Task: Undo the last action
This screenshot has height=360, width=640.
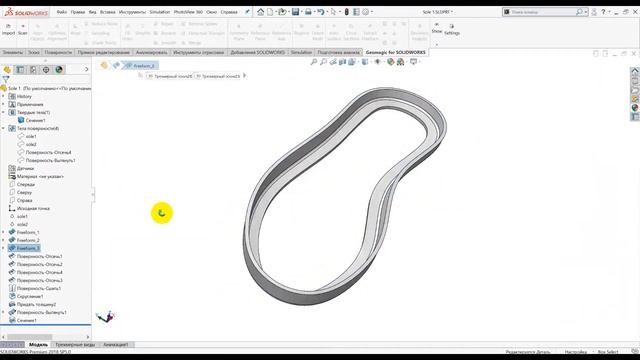Action: coord(321,12)
